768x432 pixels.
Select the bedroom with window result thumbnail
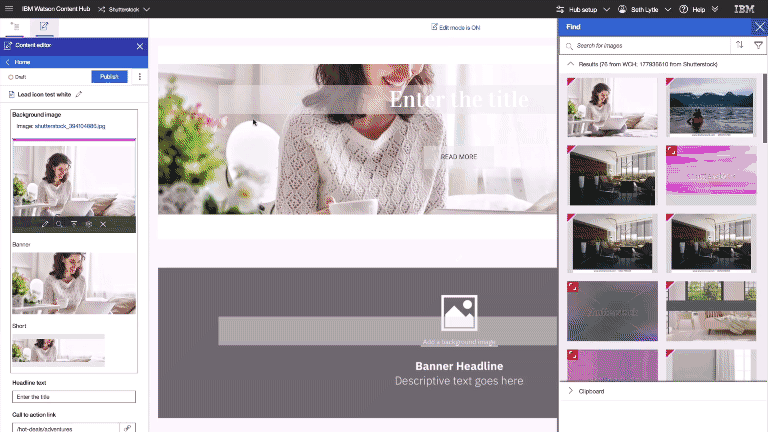[x=711, y=311]
